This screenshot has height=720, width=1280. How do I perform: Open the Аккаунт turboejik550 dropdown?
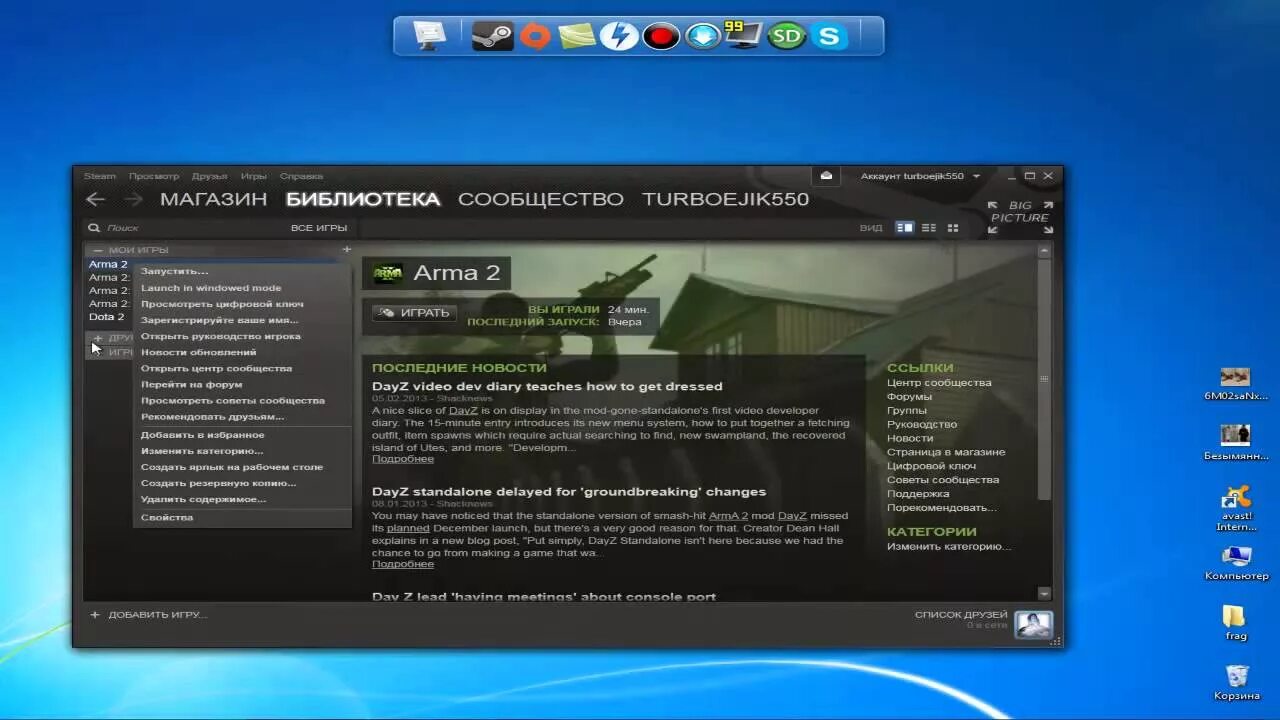tap(920, 176)
